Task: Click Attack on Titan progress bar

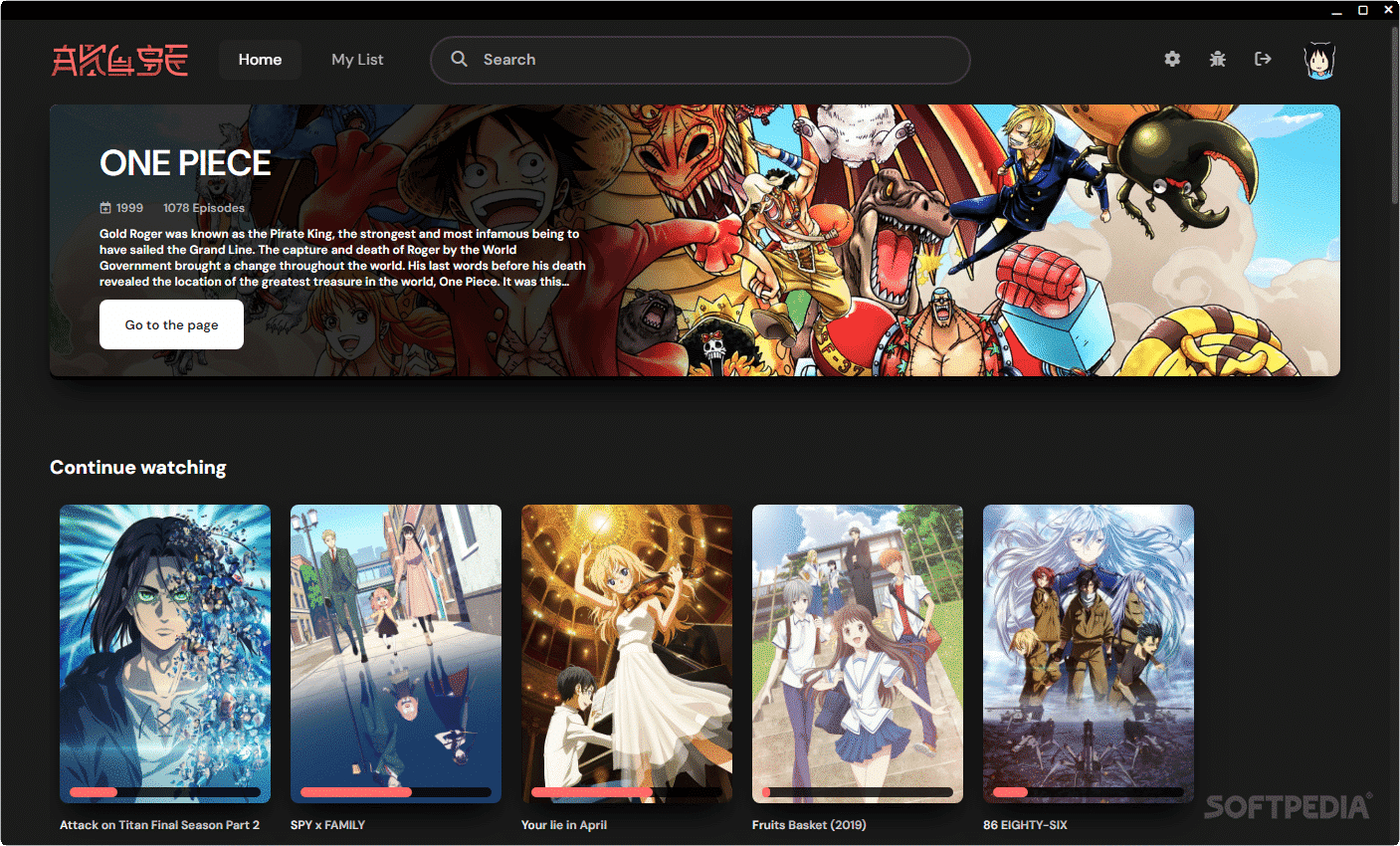Action: (165, 792)
